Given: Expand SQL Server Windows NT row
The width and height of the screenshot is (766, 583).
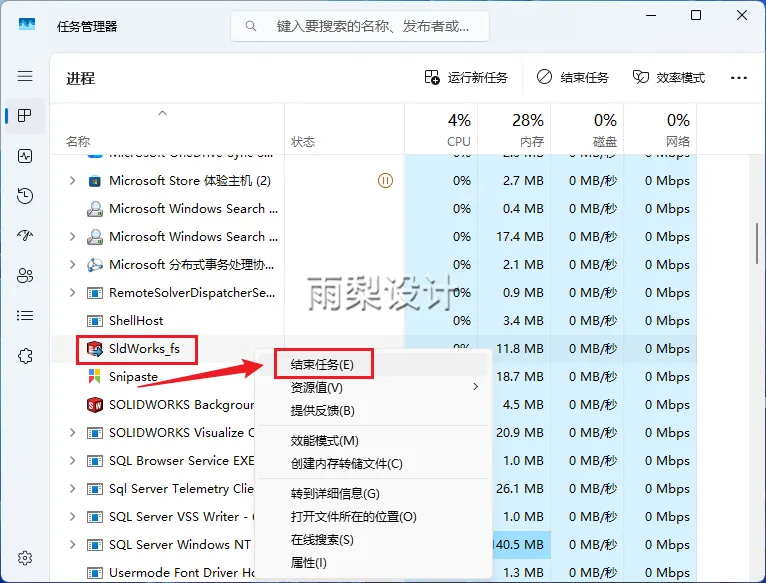Looking at the screenshot, I should (x=72, y=545).
